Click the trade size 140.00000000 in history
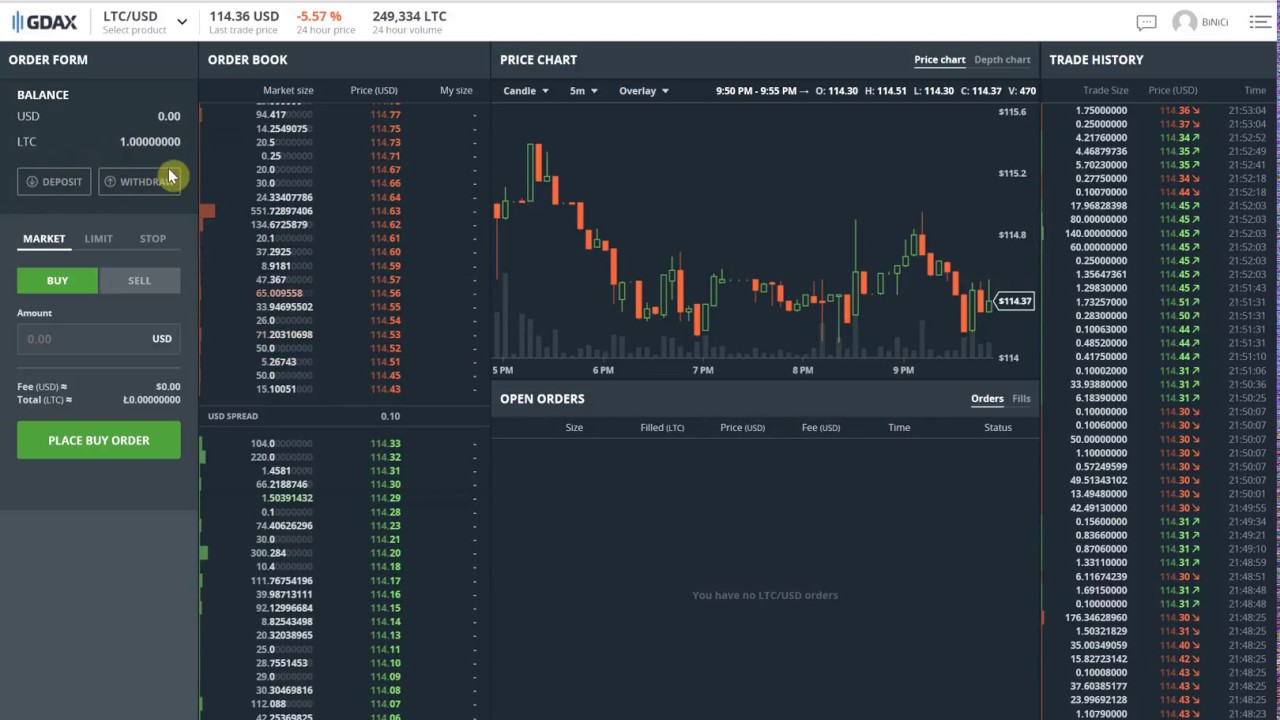 (x=1096, y=234)
